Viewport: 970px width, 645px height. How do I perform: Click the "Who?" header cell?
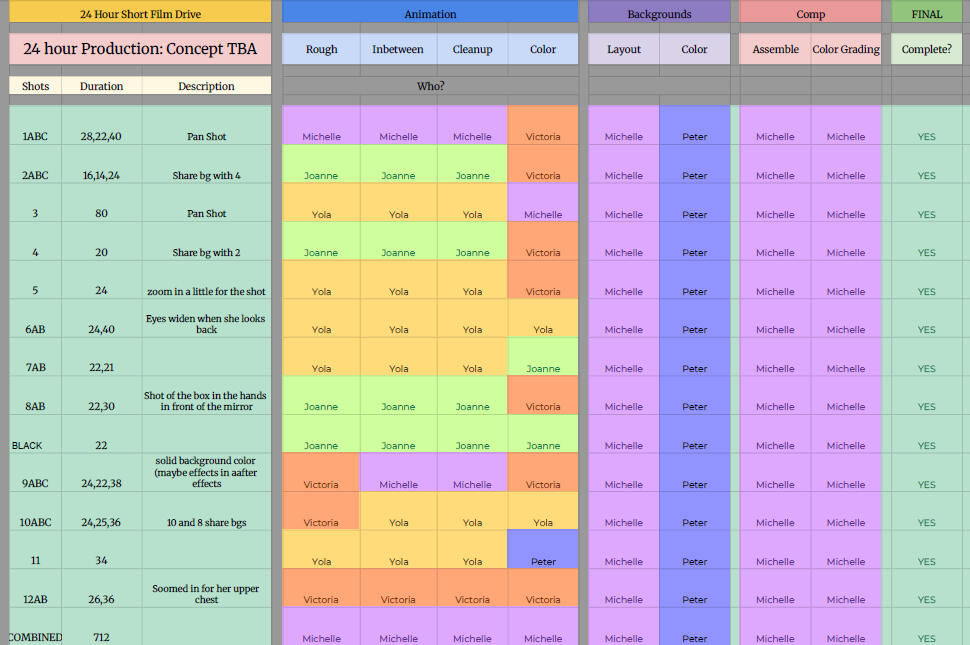(430, 86)
